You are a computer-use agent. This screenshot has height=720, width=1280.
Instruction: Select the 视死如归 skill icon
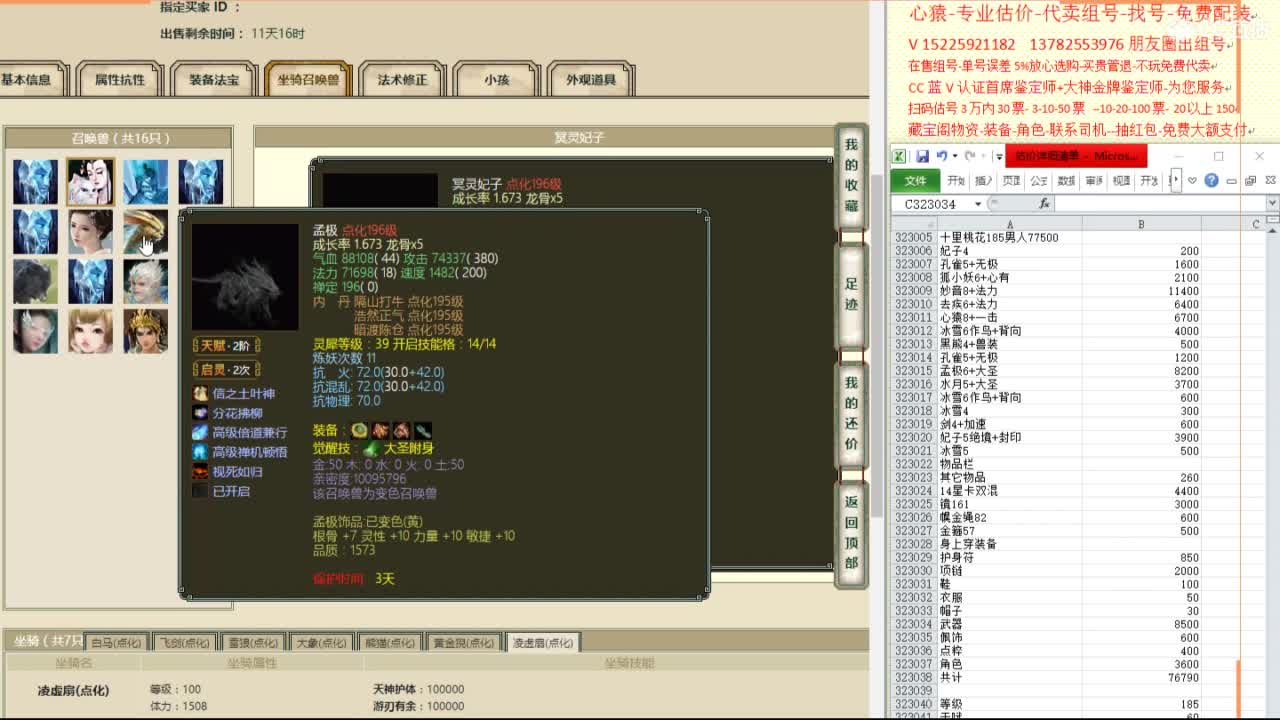(200, 470)
